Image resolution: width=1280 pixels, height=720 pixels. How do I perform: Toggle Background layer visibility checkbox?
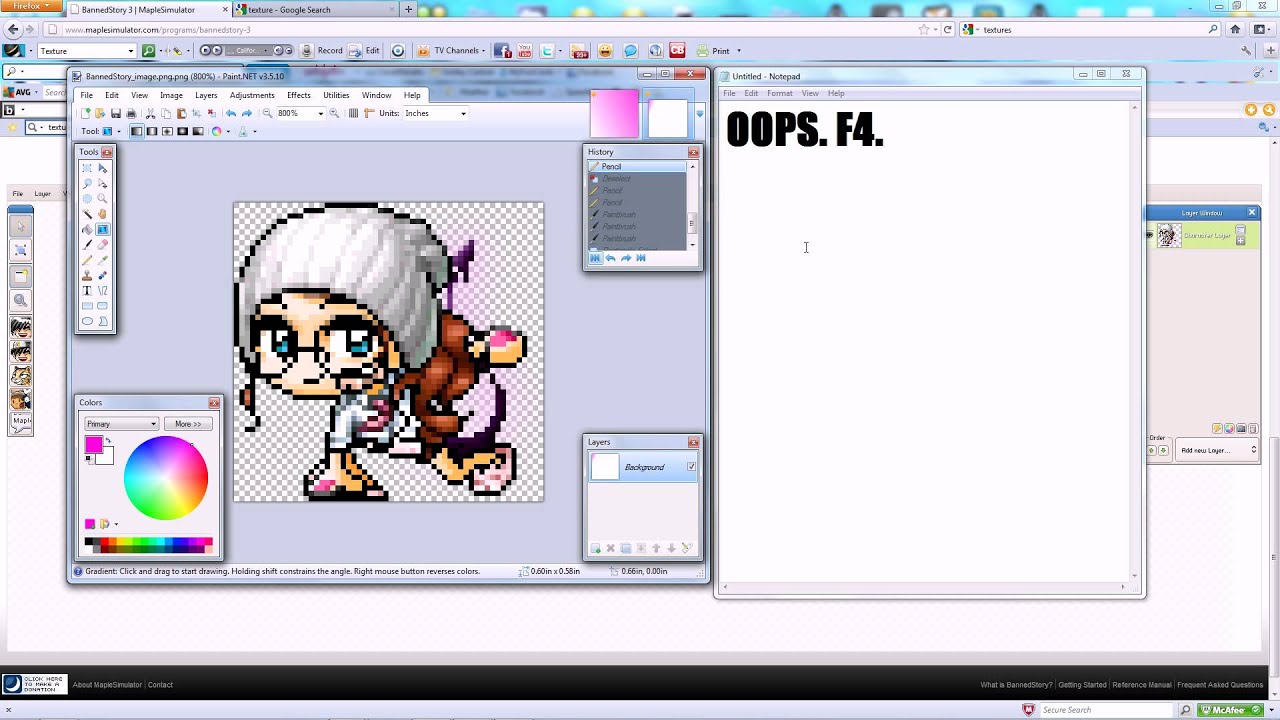coord(691,467)
